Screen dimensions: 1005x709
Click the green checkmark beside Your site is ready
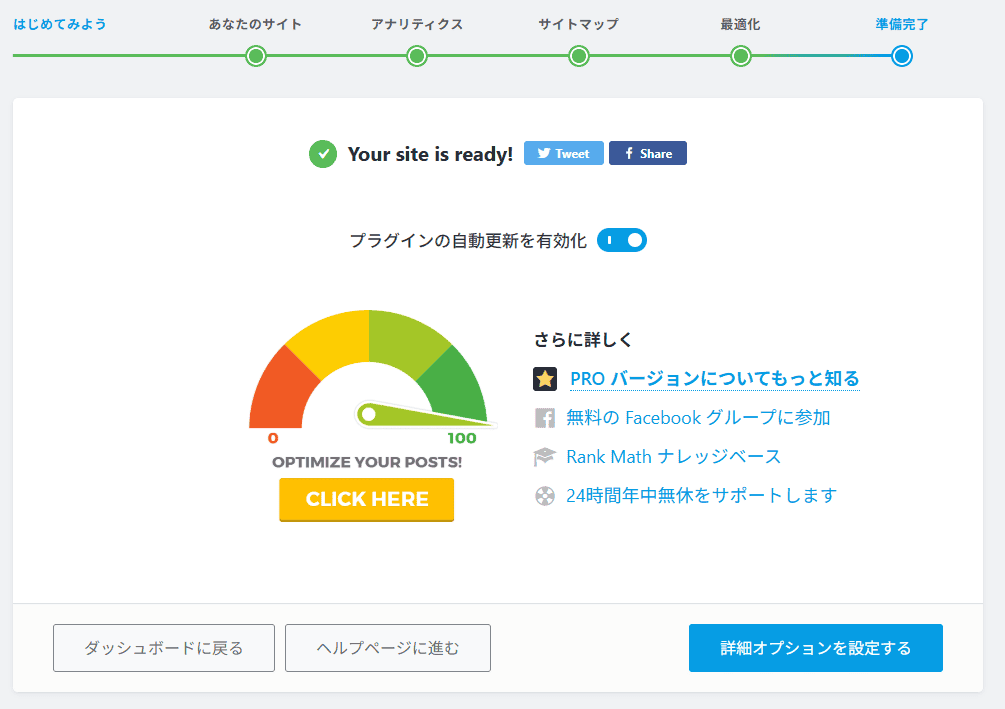[322, 154]
